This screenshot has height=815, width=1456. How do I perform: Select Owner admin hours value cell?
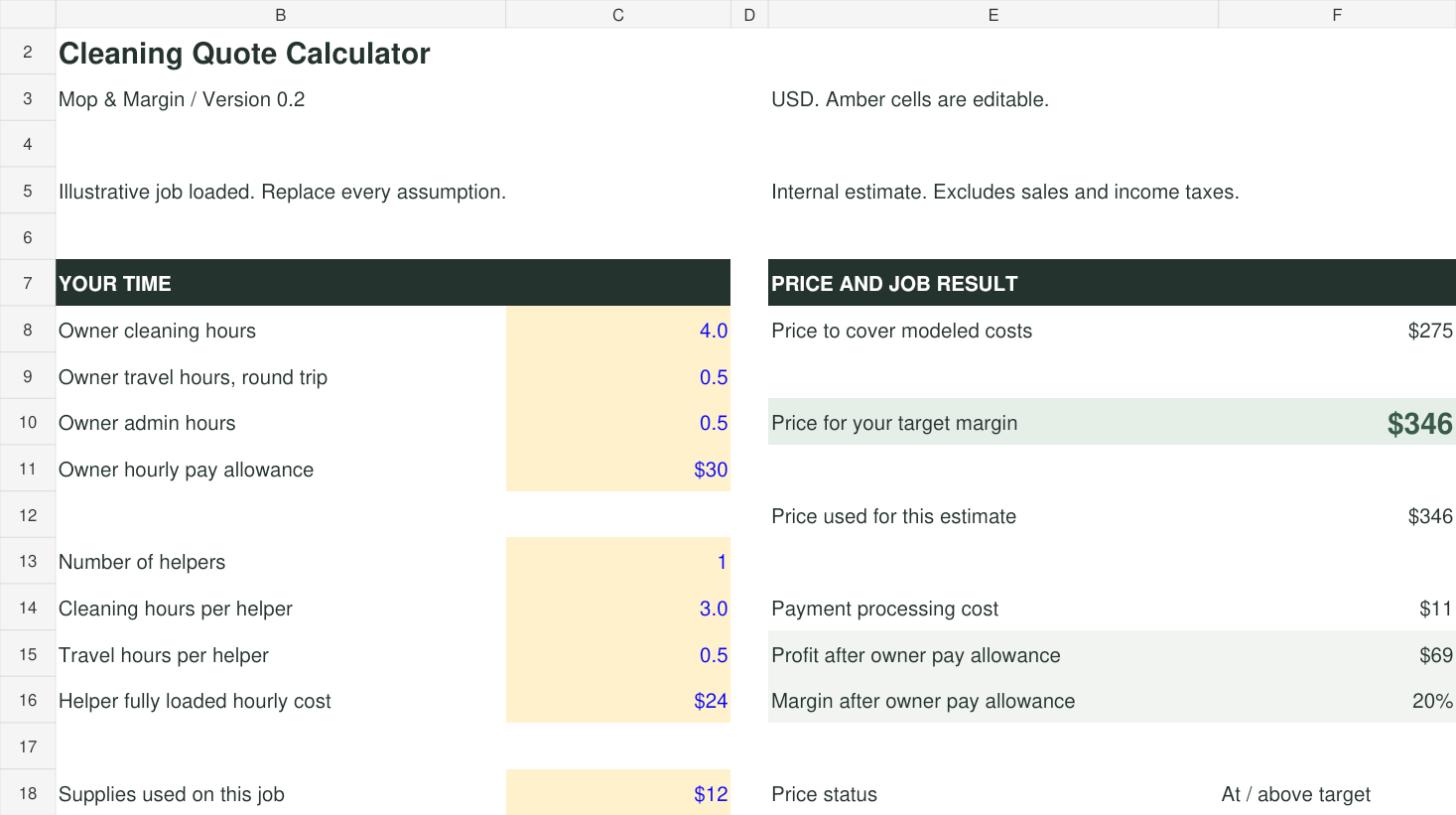617,422
